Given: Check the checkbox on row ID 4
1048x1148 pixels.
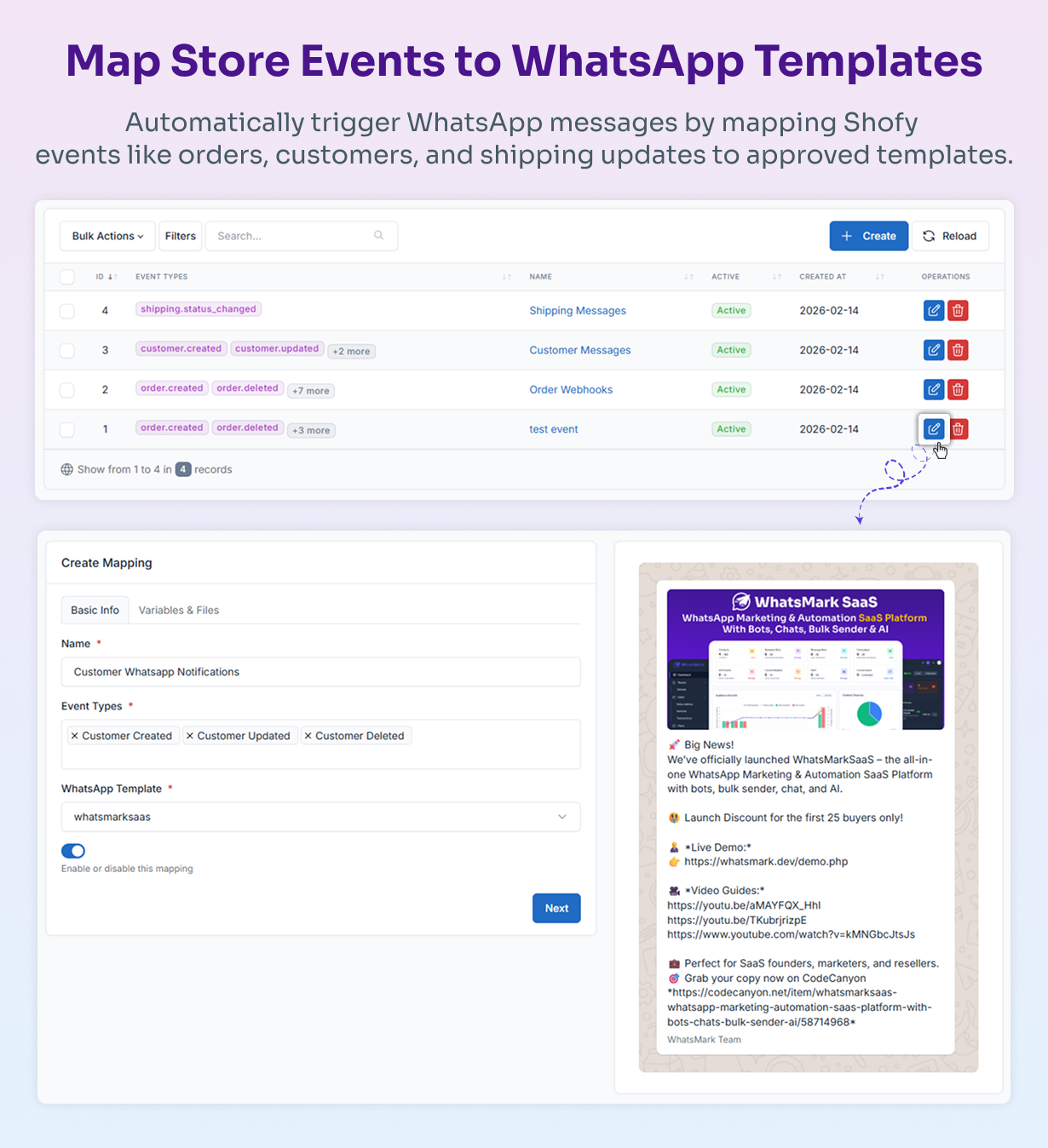Looking at the screenshot, I should click(x=66, y=310).
